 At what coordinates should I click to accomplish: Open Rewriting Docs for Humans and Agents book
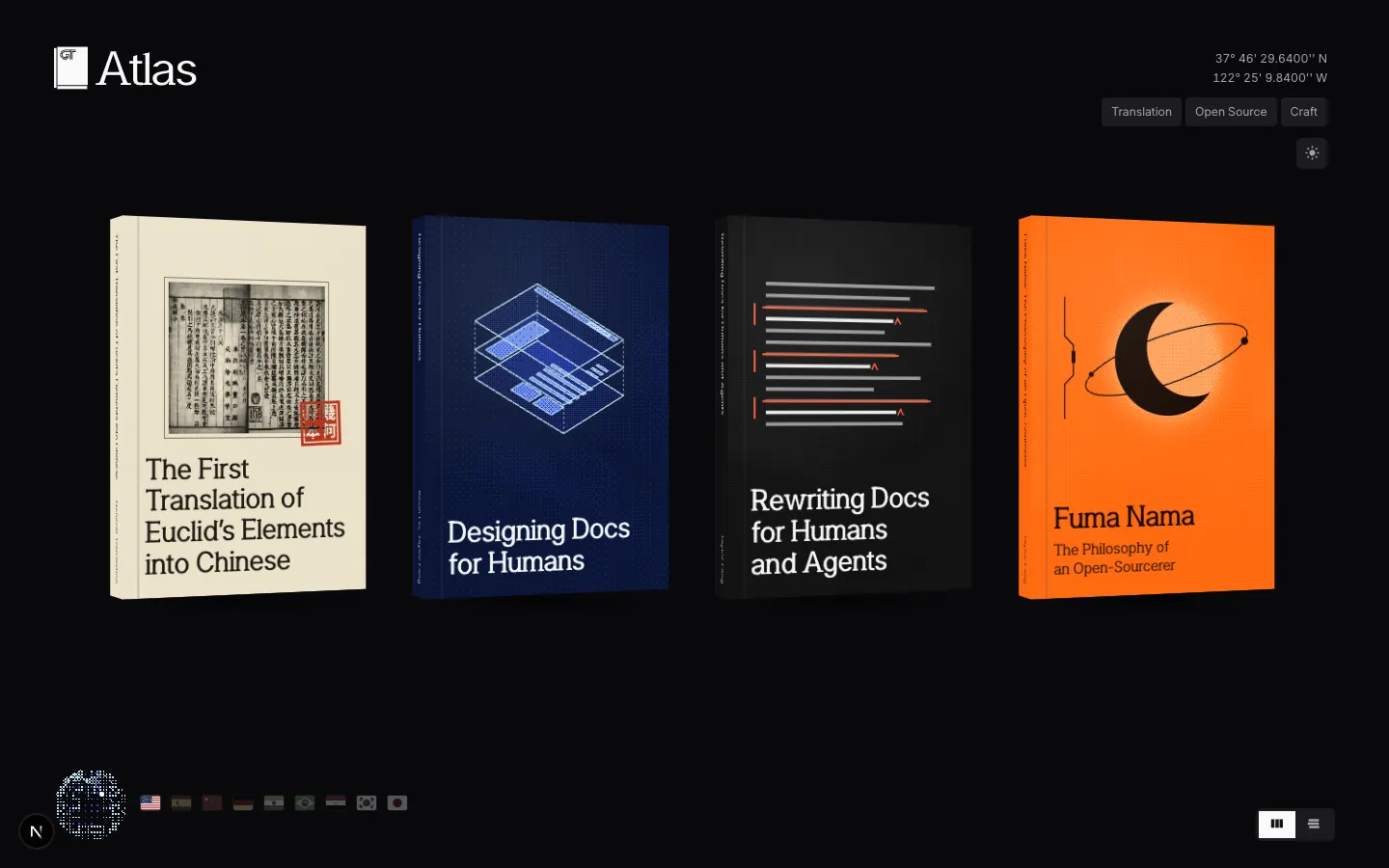click(844, 407)
